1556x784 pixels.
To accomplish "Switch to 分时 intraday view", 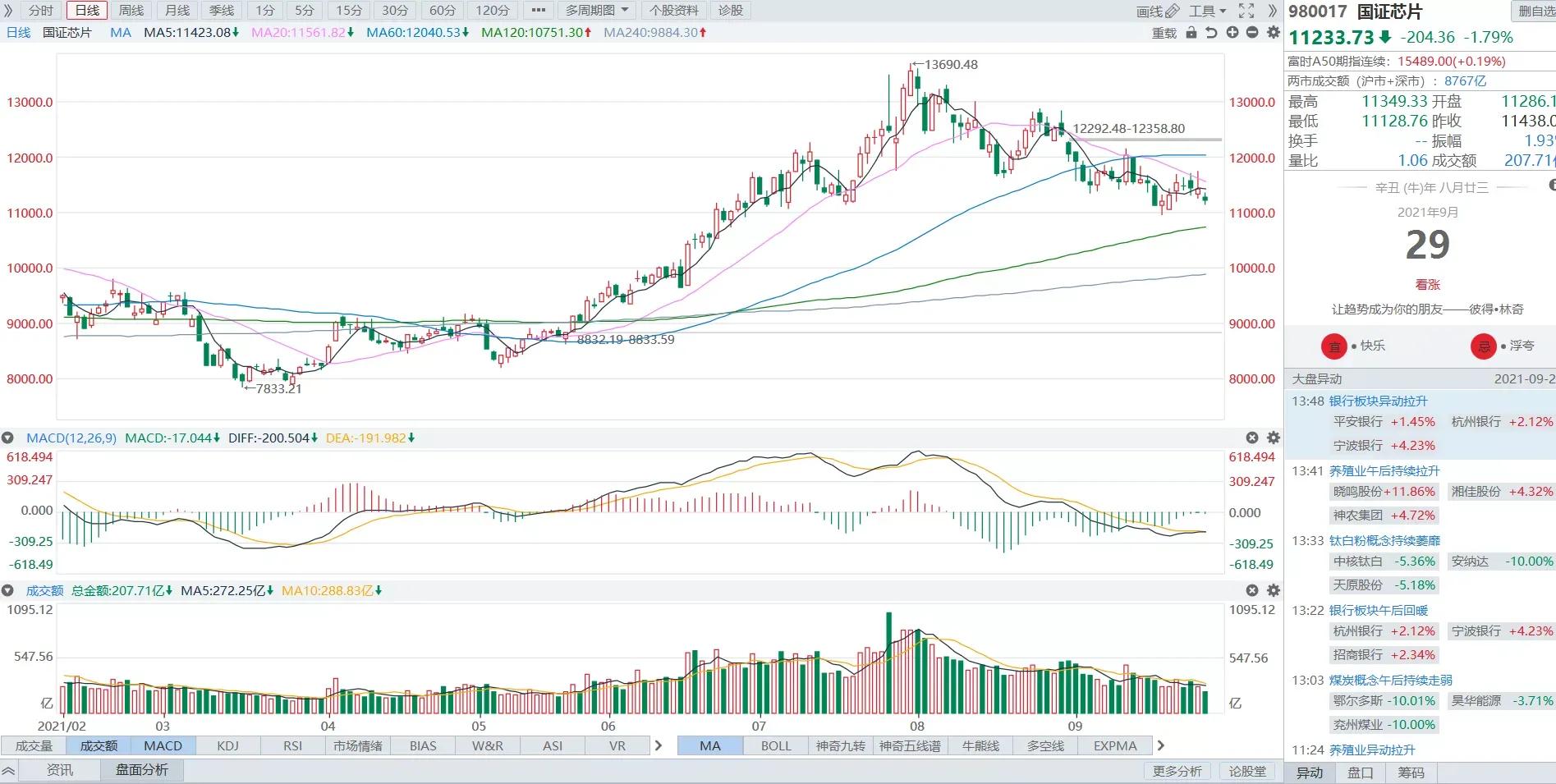I will [41, 11].
